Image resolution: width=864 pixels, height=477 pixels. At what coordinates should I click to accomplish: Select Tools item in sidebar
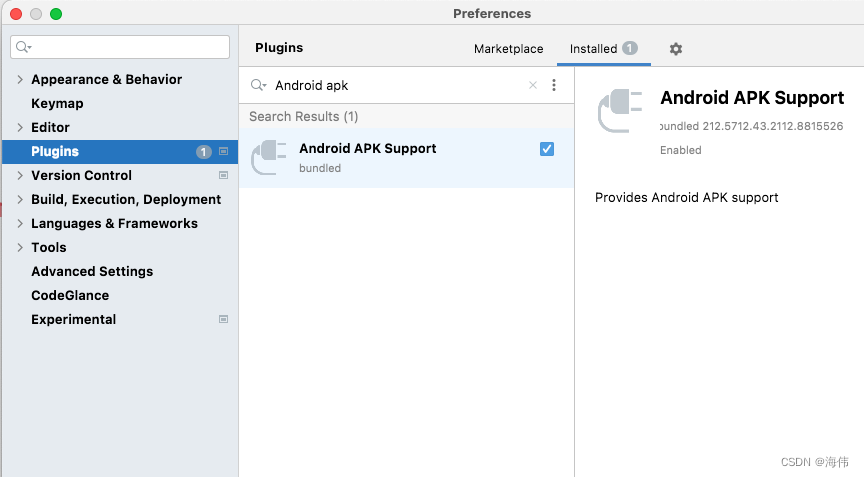[48, 247]
